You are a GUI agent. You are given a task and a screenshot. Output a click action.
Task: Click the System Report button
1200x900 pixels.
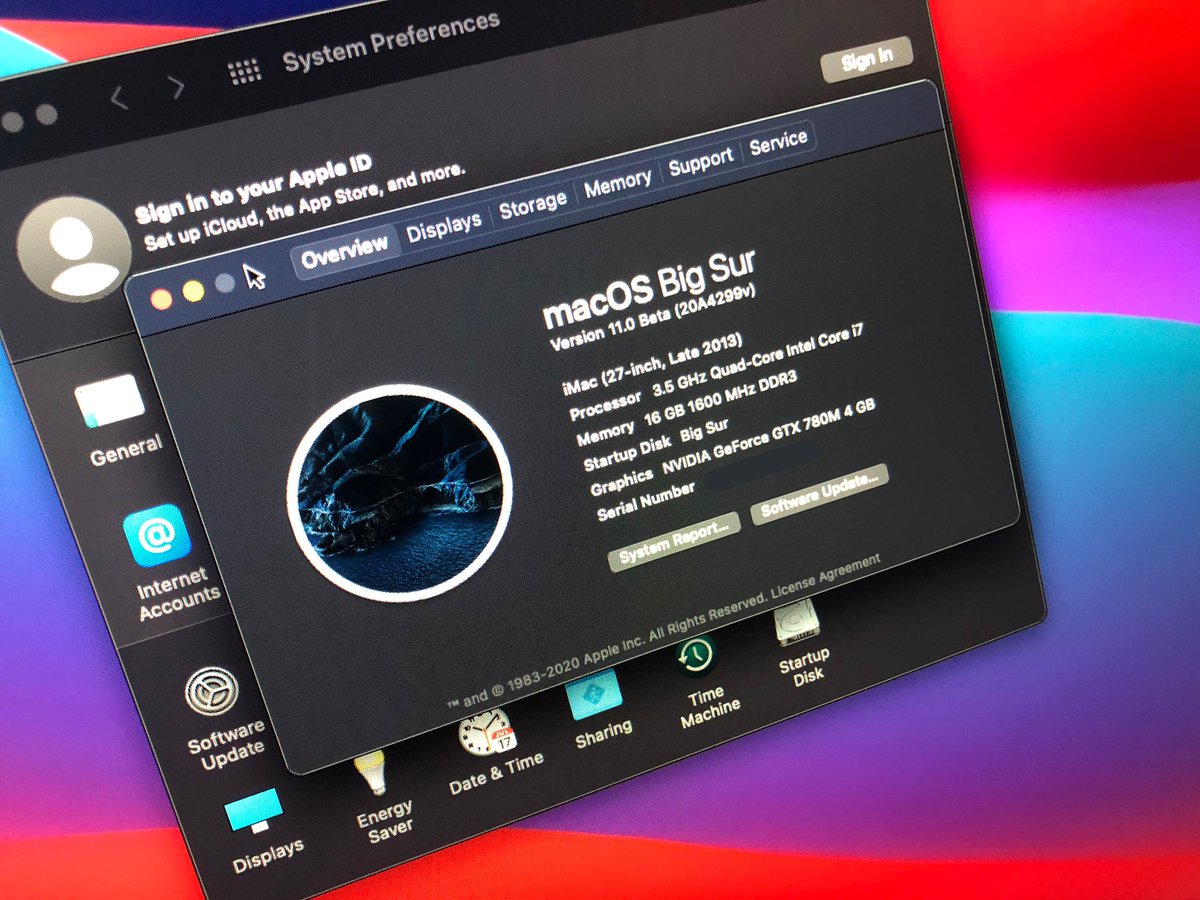pyautogui.click(x=674, y=541)
